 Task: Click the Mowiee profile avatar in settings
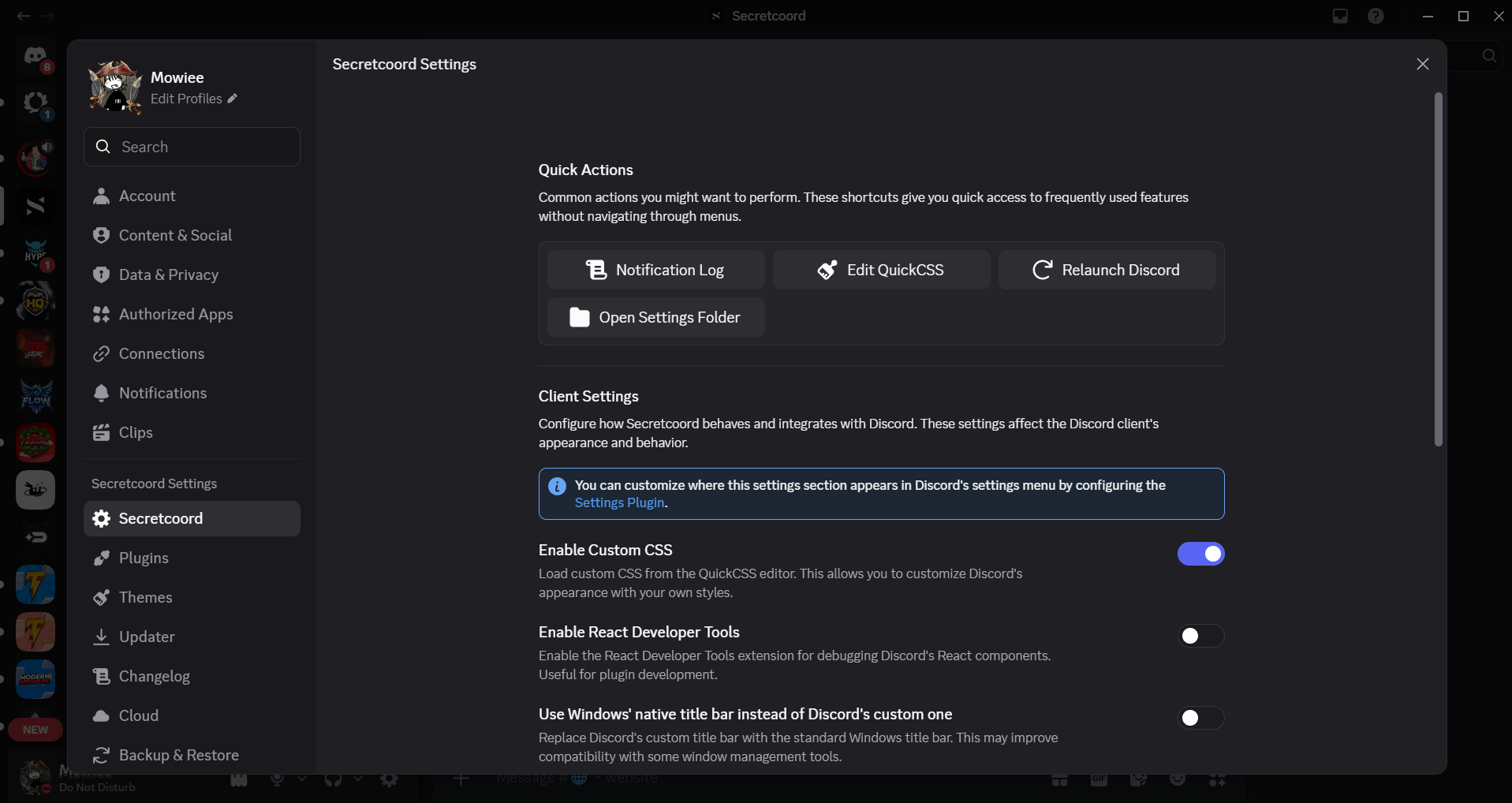pyautogui.click(x=115, y=87)
